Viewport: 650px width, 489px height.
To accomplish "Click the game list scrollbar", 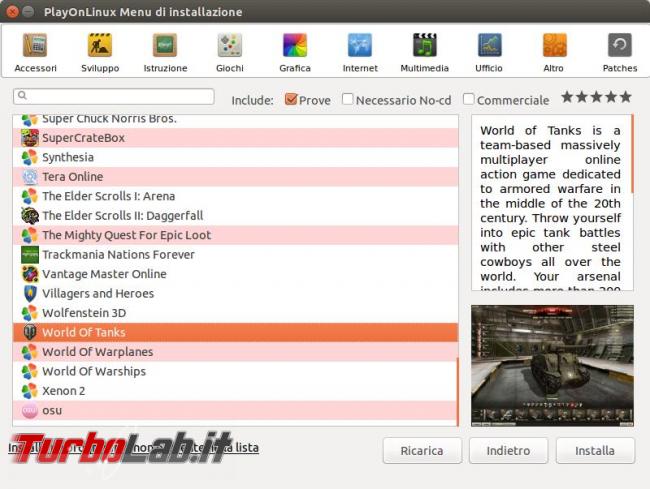I will (458, 392).
